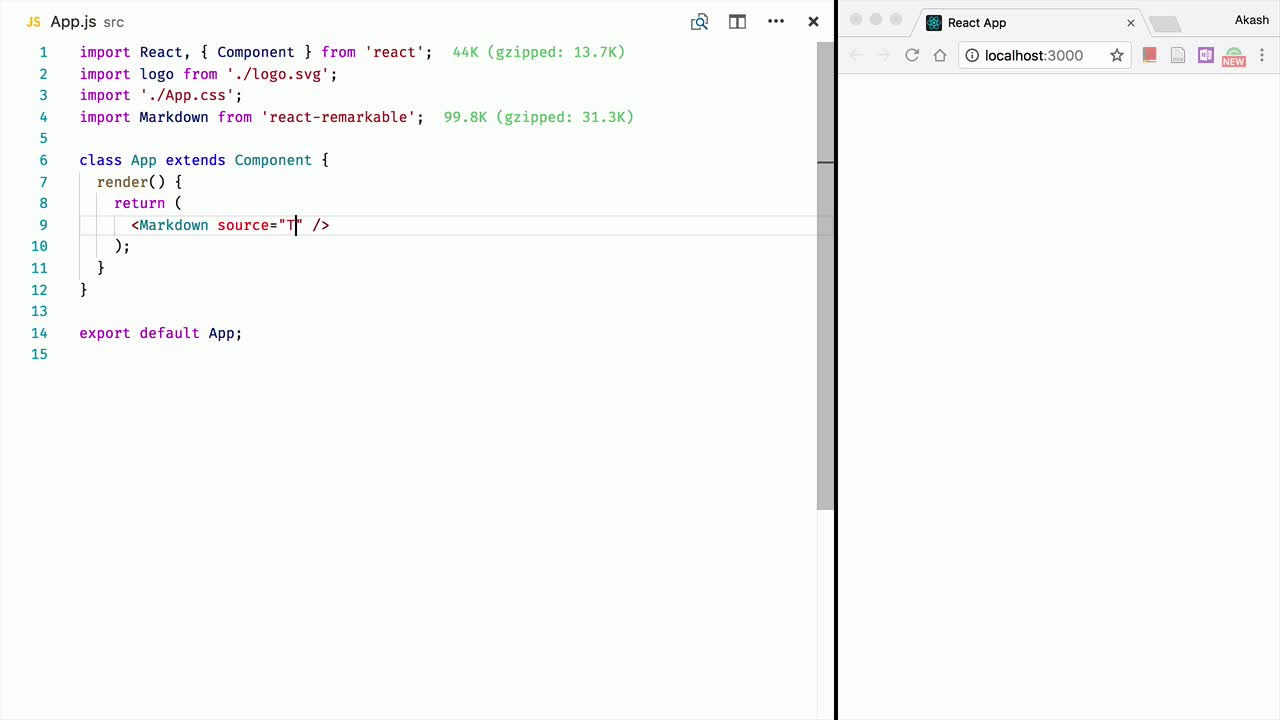Click the 'return (' statement
1280x720 pixels.
point(148,203)
